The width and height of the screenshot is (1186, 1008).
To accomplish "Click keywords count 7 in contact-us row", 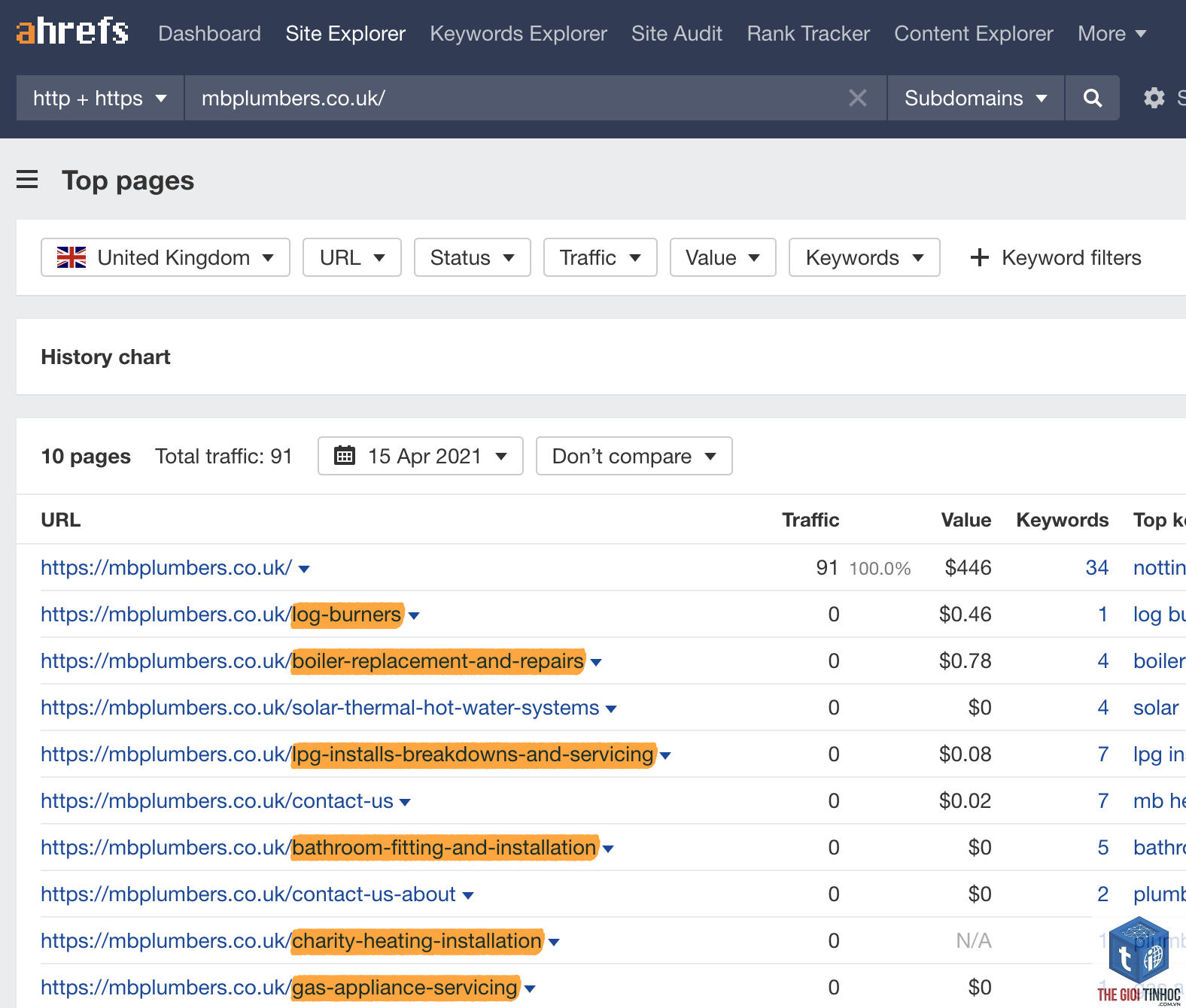I will (1102, 800).
